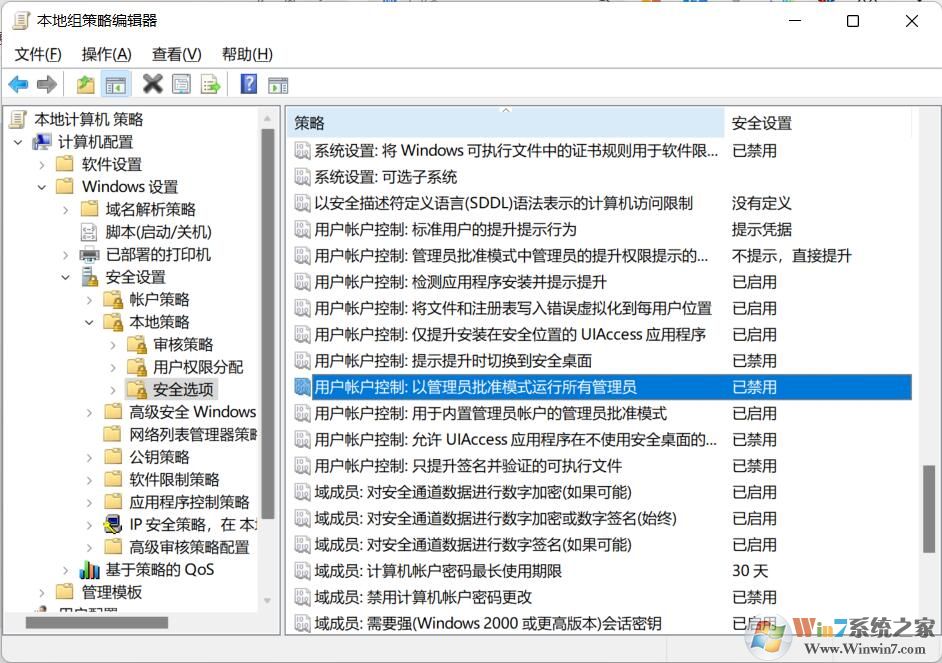Click the Back arrow in the toolbar
Image resolution: width=942 pixels, height=663 pixels.
[18, 85]
